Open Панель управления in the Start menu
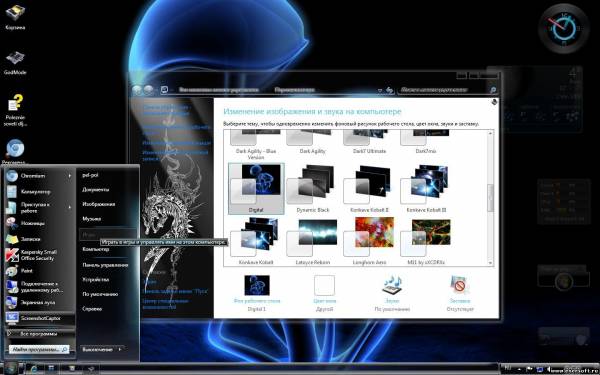The width and height of the screenshot is (600, 375). click(105, 265)
